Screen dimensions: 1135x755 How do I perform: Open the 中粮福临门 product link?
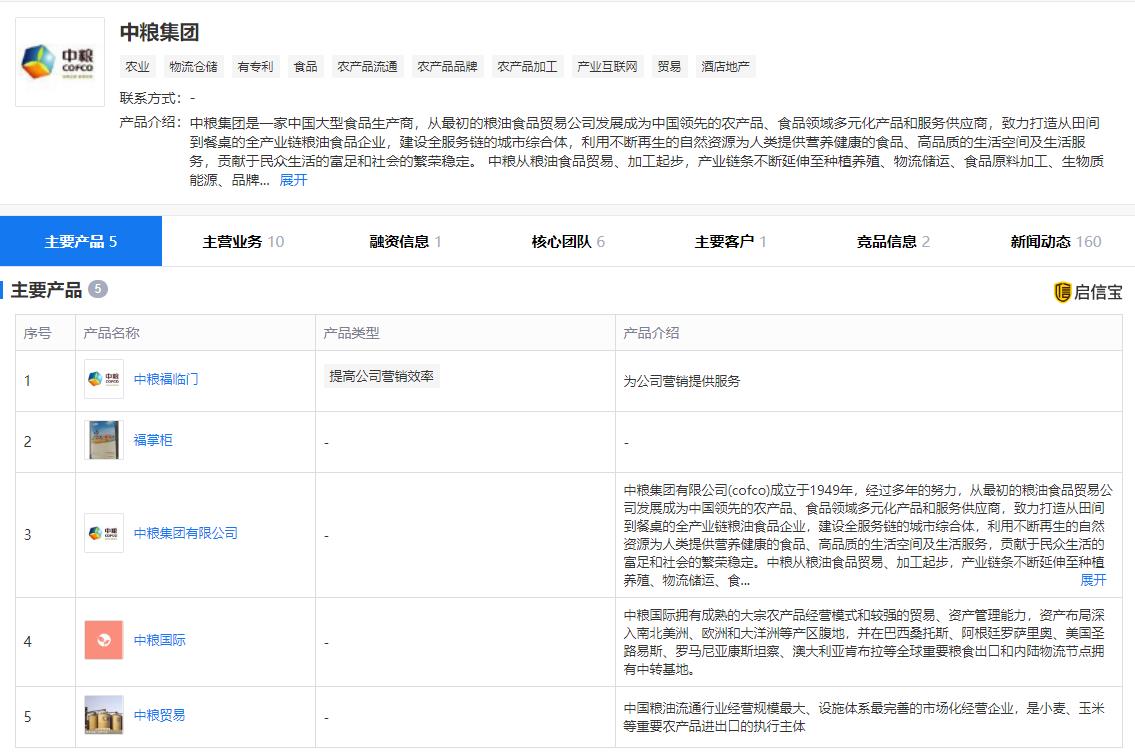coord(166,379)
